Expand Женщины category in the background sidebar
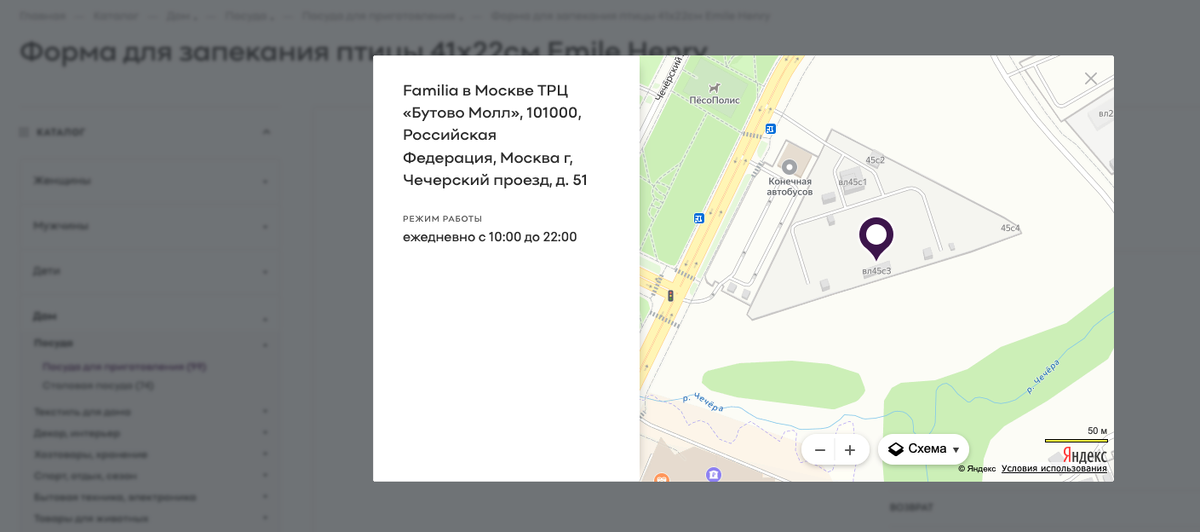 [266, 181]
